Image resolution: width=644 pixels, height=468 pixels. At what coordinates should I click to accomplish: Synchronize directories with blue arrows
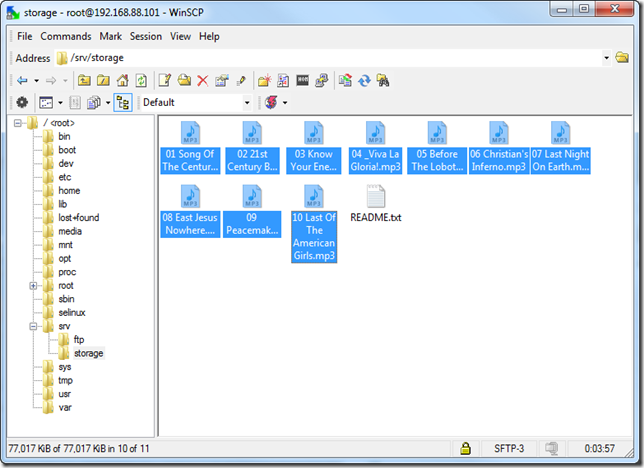tap(364, 81)
